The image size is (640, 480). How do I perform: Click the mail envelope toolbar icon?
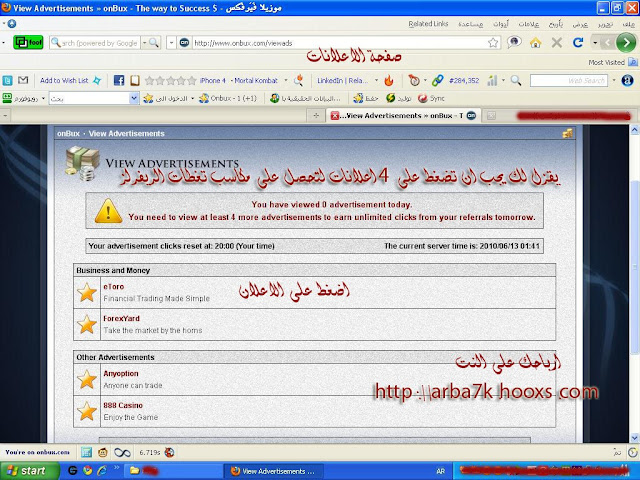pyautogui.click(x=23, y=80)
